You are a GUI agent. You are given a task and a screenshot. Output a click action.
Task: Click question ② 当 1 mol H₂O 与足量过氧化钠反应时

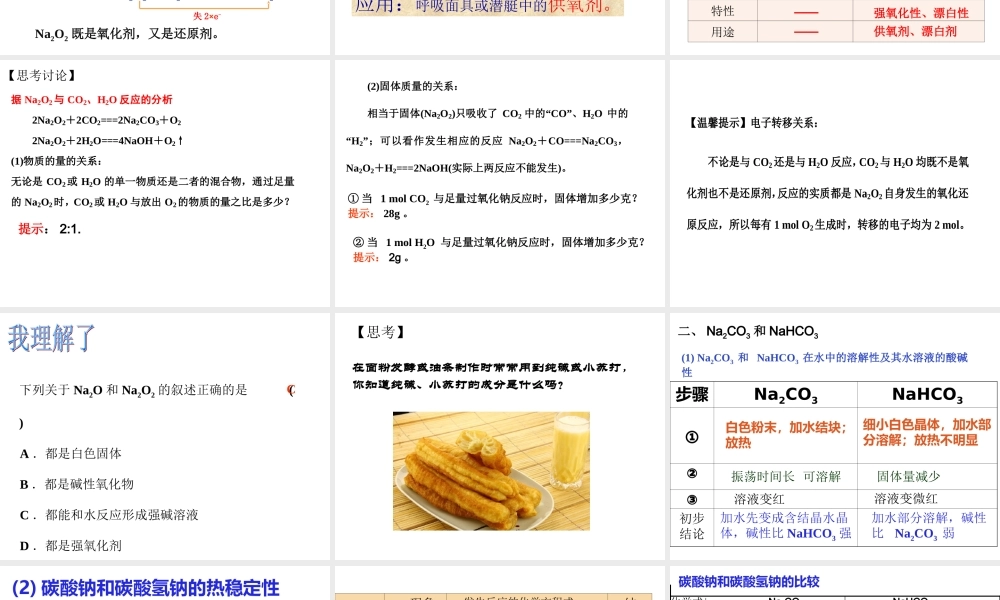(x=499, y=242)
